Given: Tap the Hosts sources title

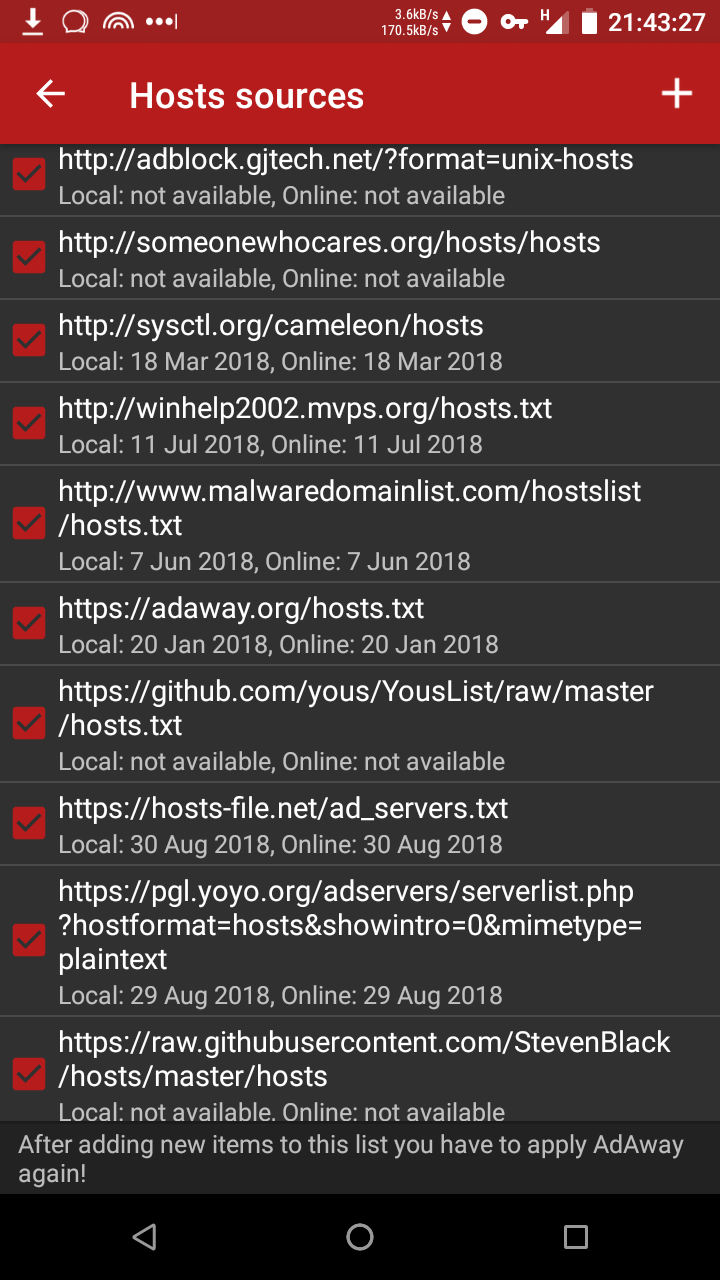Looking at the screenshot, I should [x=247, y=96].
